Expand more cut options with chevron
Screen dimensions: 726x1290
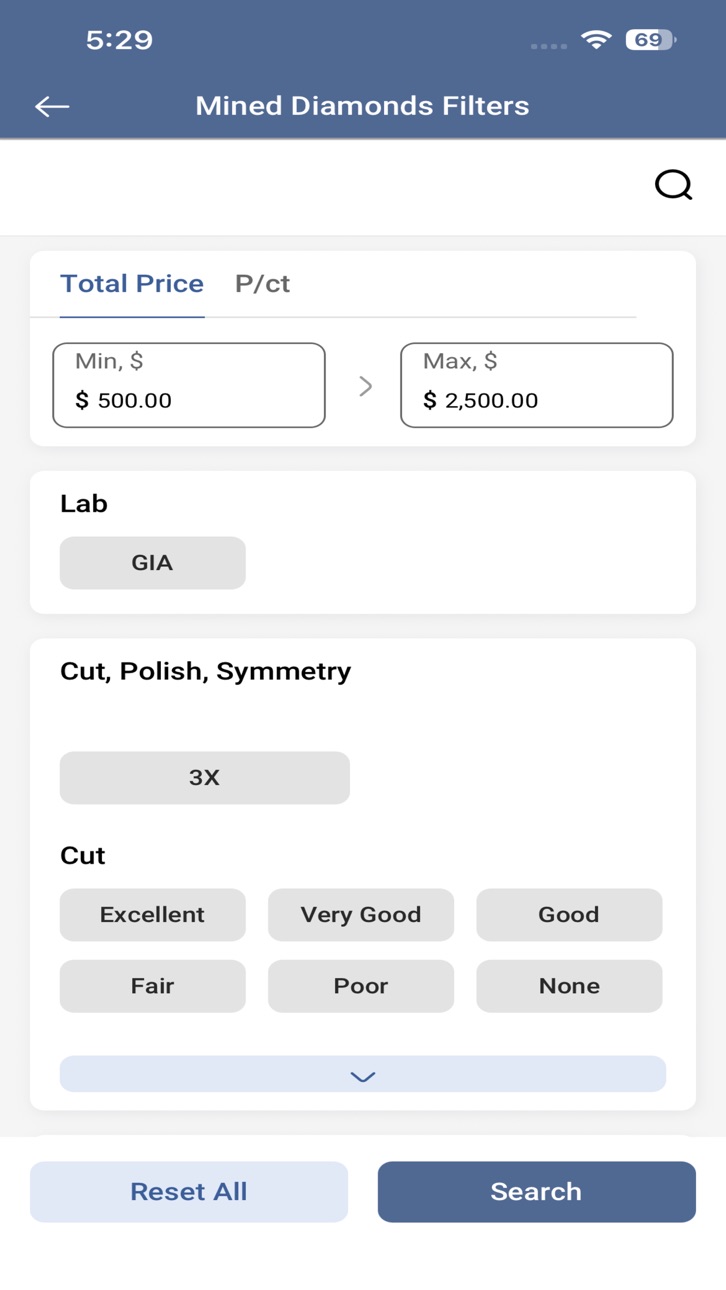tap(363, 1074)
